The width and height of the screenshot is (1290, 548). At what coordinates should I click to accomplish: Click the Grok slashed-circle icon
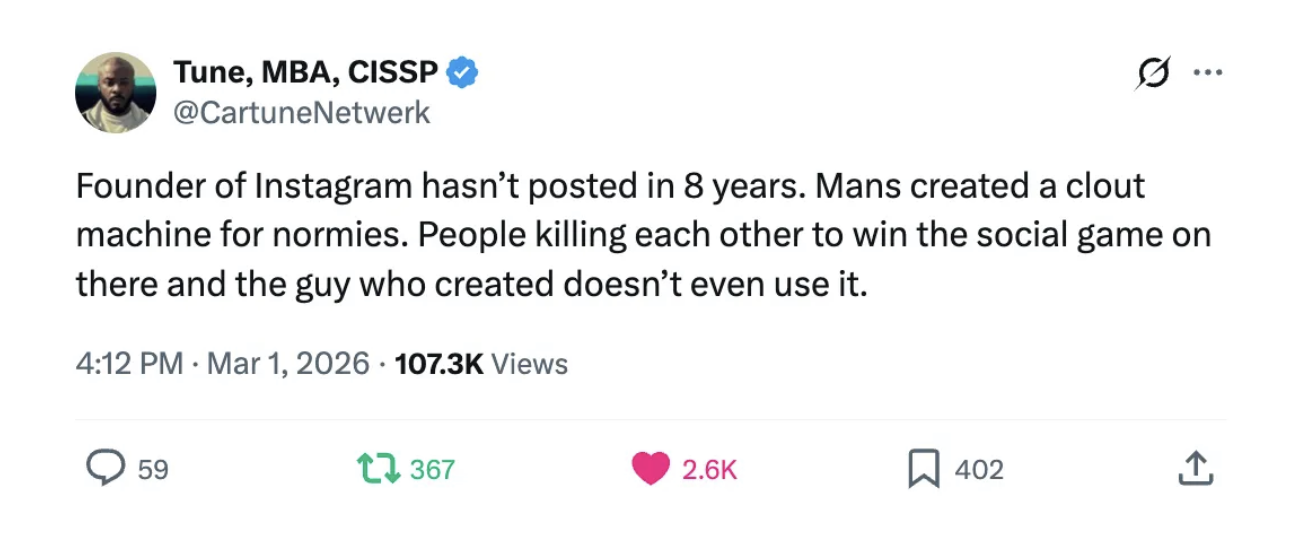point(1154,74)
